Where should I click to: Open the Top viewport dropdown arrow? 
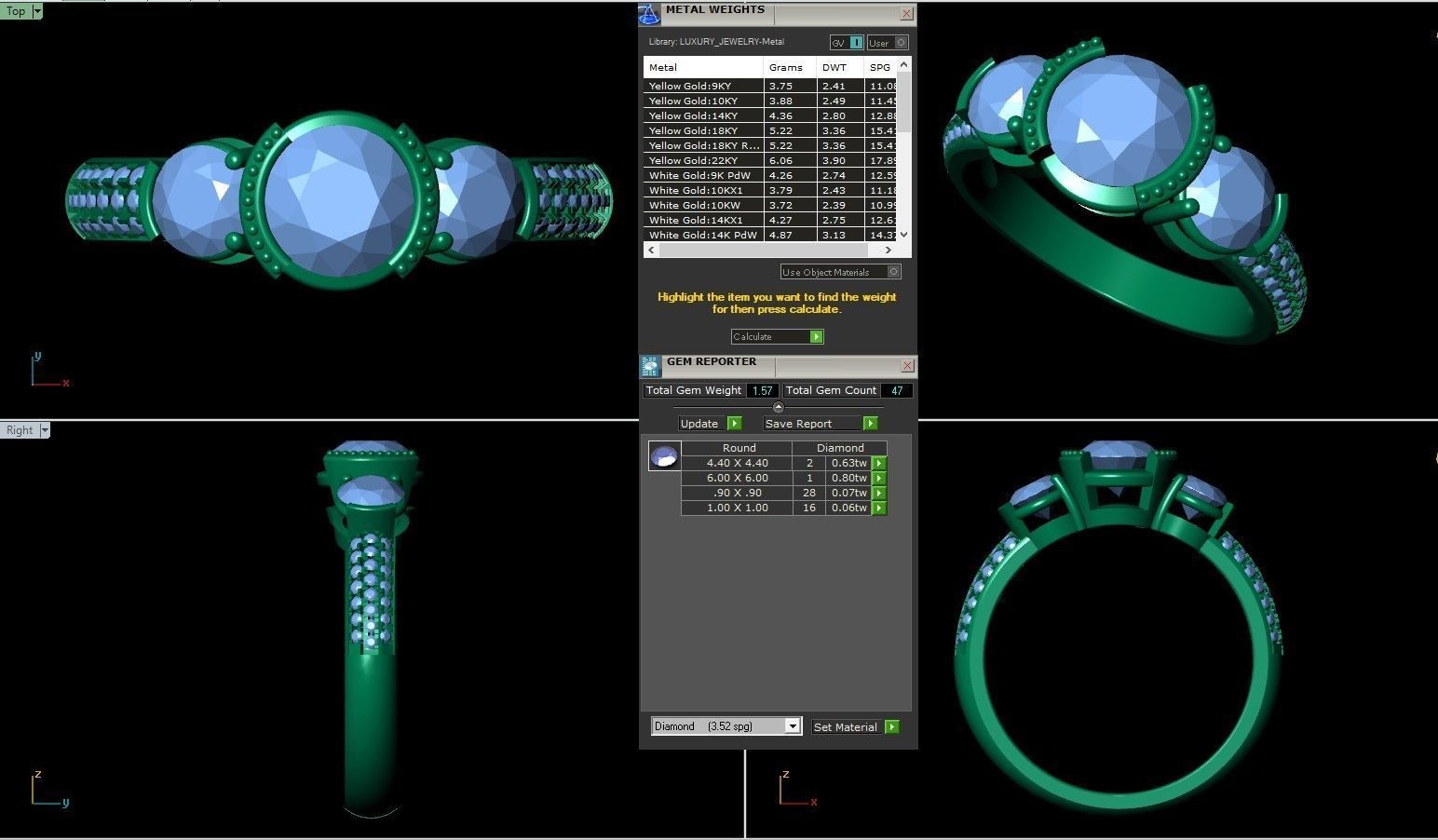(36, 11)
